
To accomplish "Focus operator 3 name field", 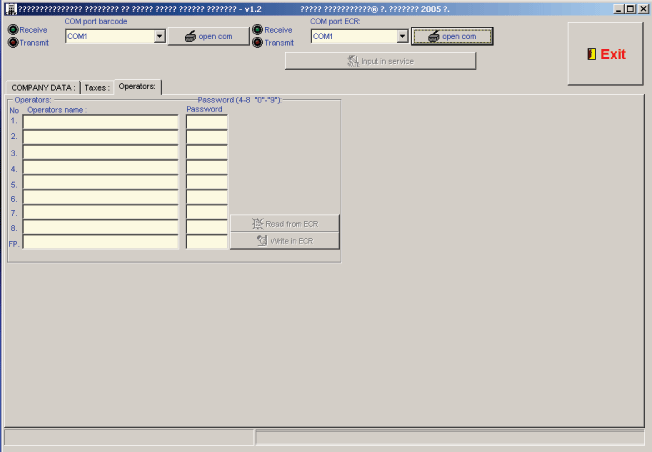I will (x=101, y=152).
